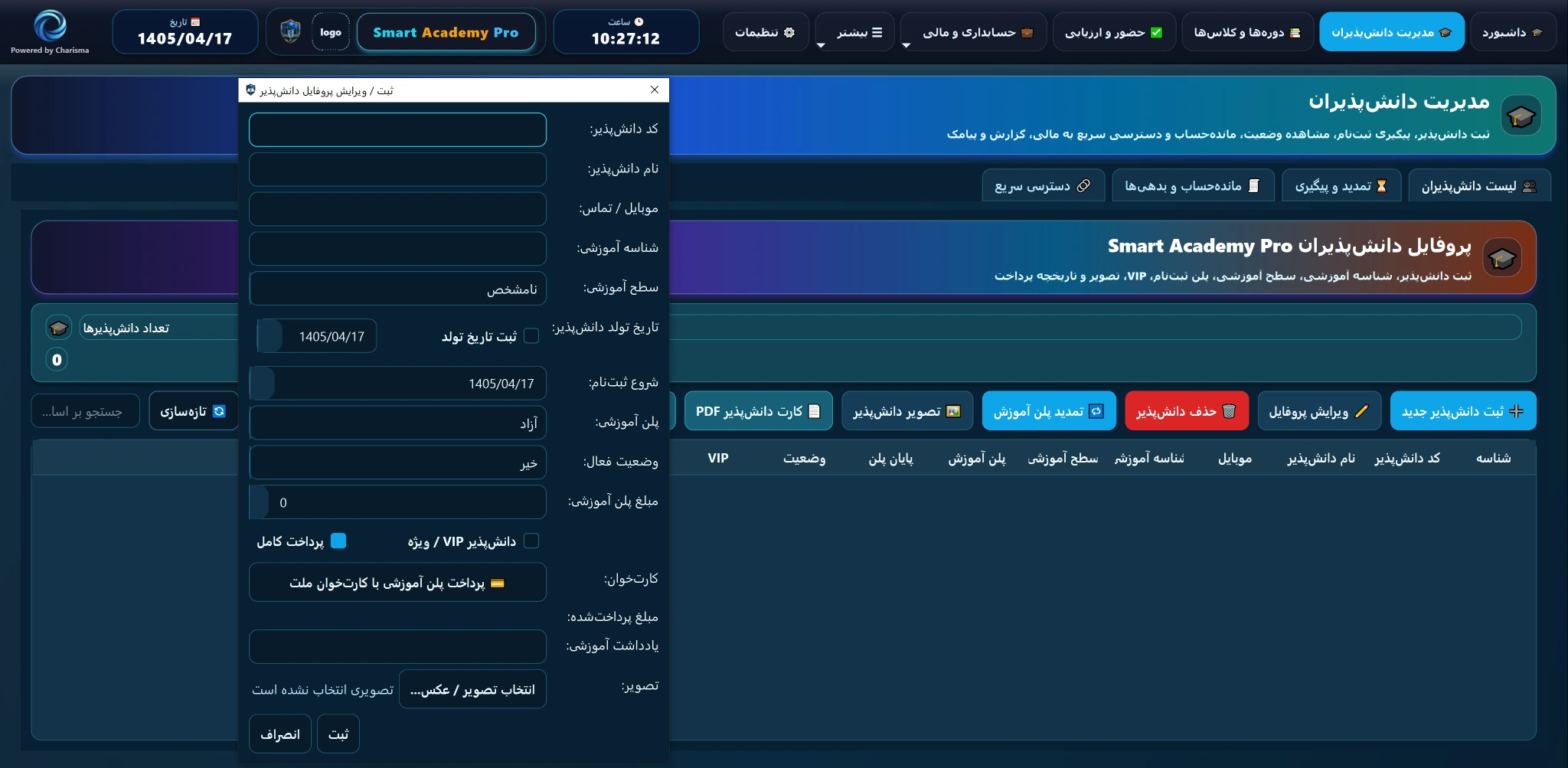Click the سطح آموزش column header
Viewport: 1568px width, 768px height.
(1063, 458)
